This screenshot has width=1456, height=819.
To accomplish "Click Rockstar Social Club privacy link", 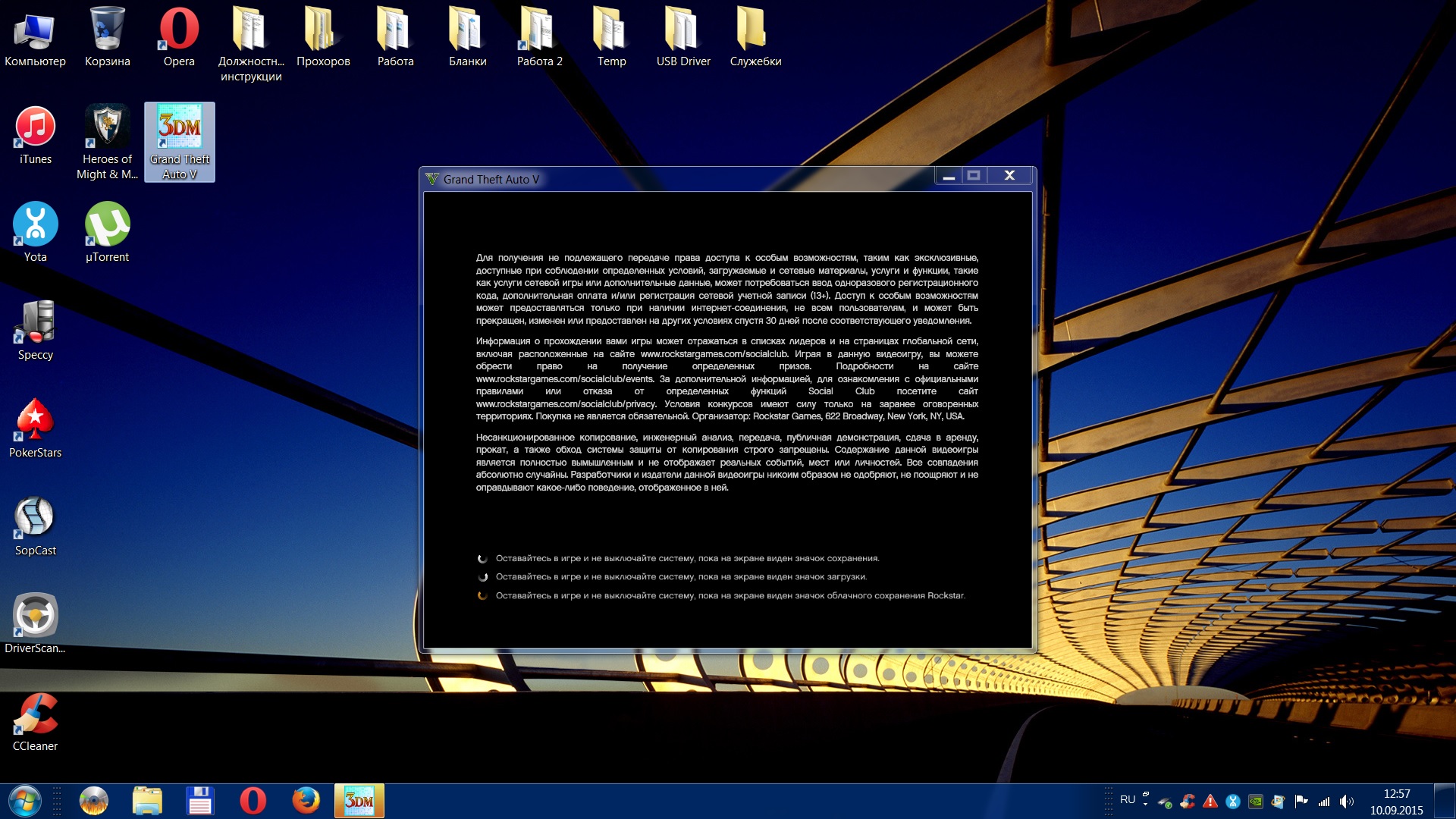I will tap(560, 404).
